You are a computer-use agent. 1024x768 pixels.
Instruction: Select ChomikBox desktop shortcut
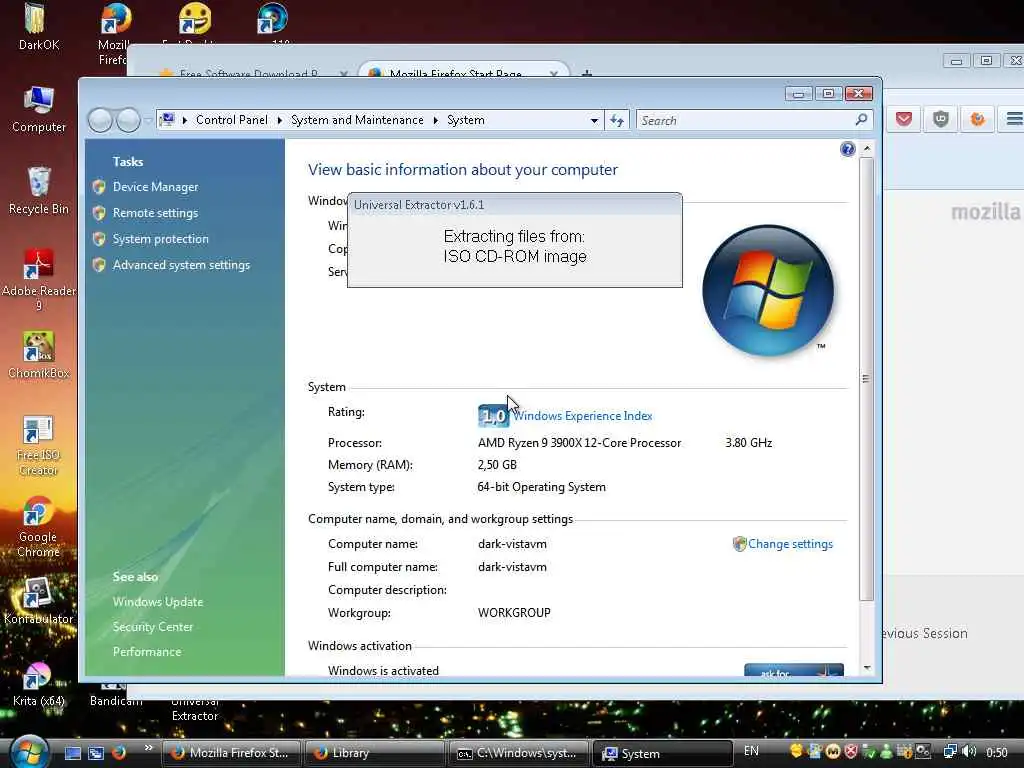pyautogui.click(x=39, y=355)
